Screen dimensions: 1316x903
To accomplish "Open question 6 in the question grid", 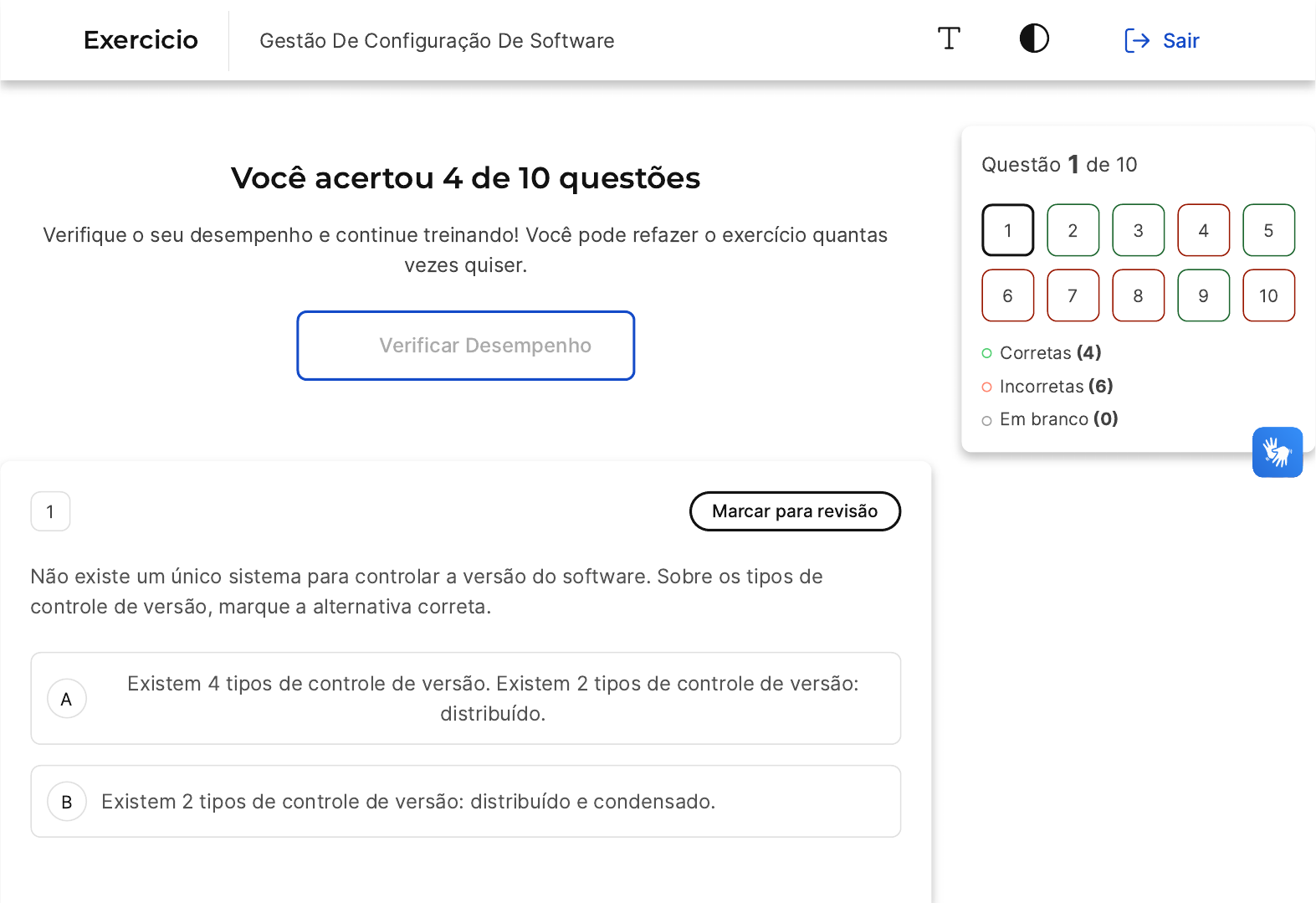I will pos(1007,295).
